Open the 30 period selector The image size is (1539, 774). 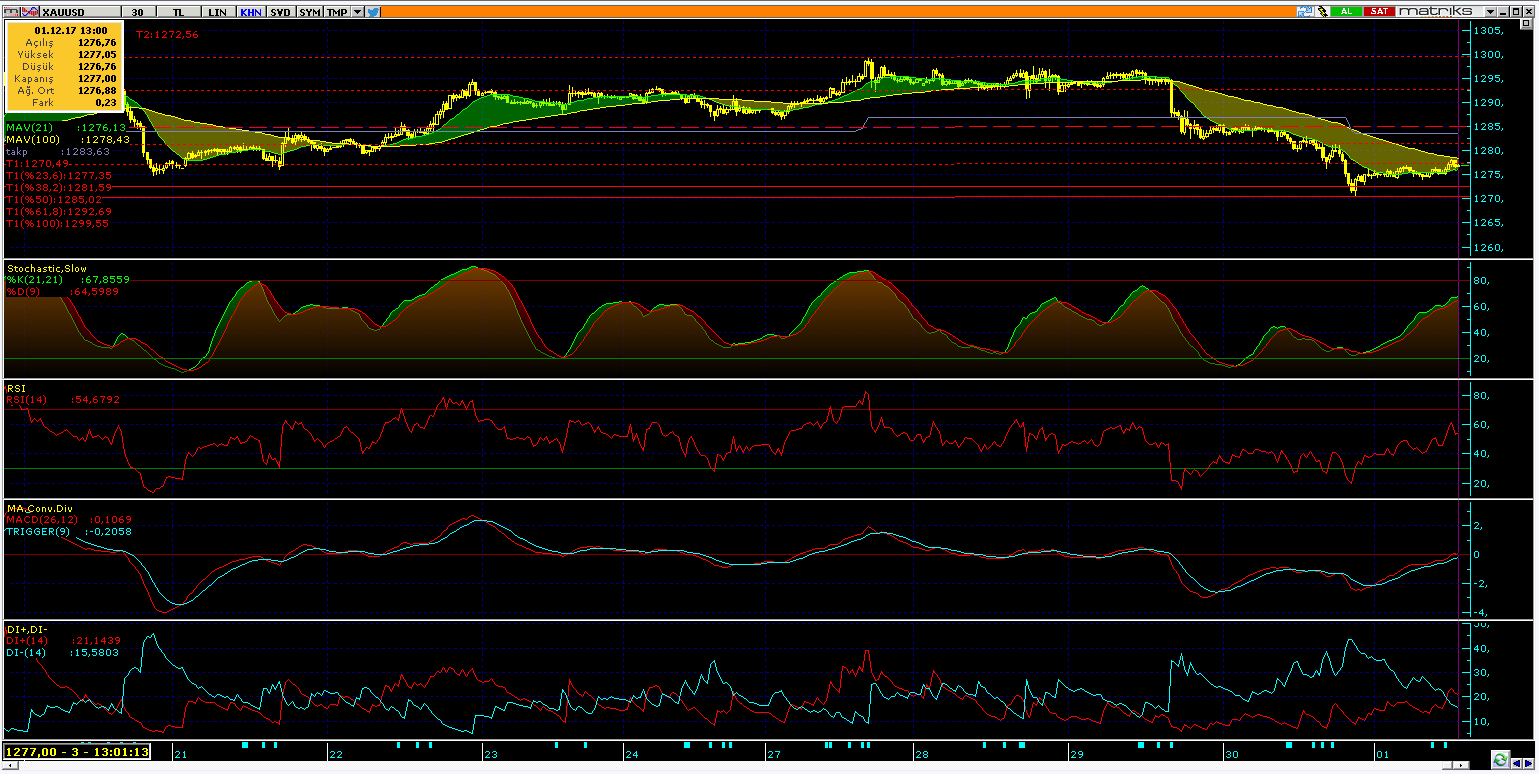point(137,11)
